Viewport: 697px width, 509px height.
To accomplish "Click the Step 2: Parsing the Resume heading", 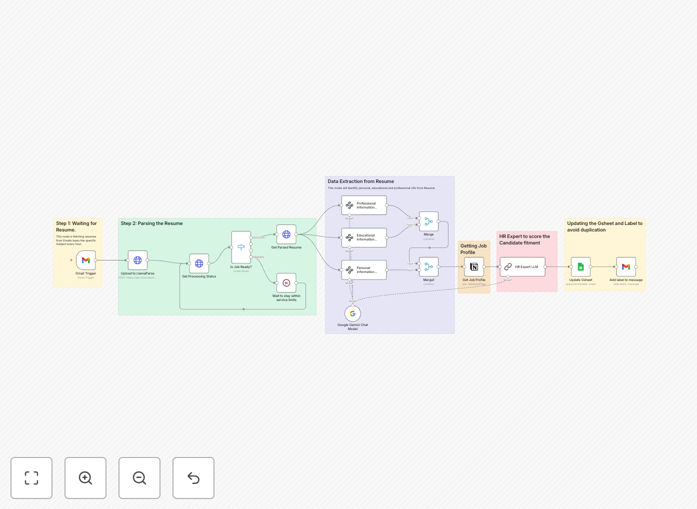I will coord(152,223).
